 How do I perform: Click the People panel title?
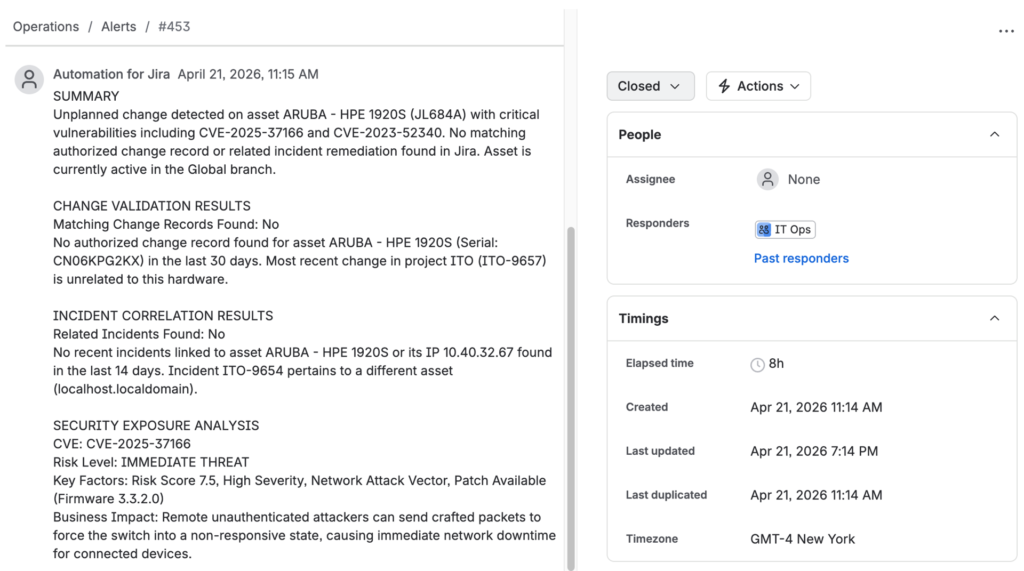point(640,135)
